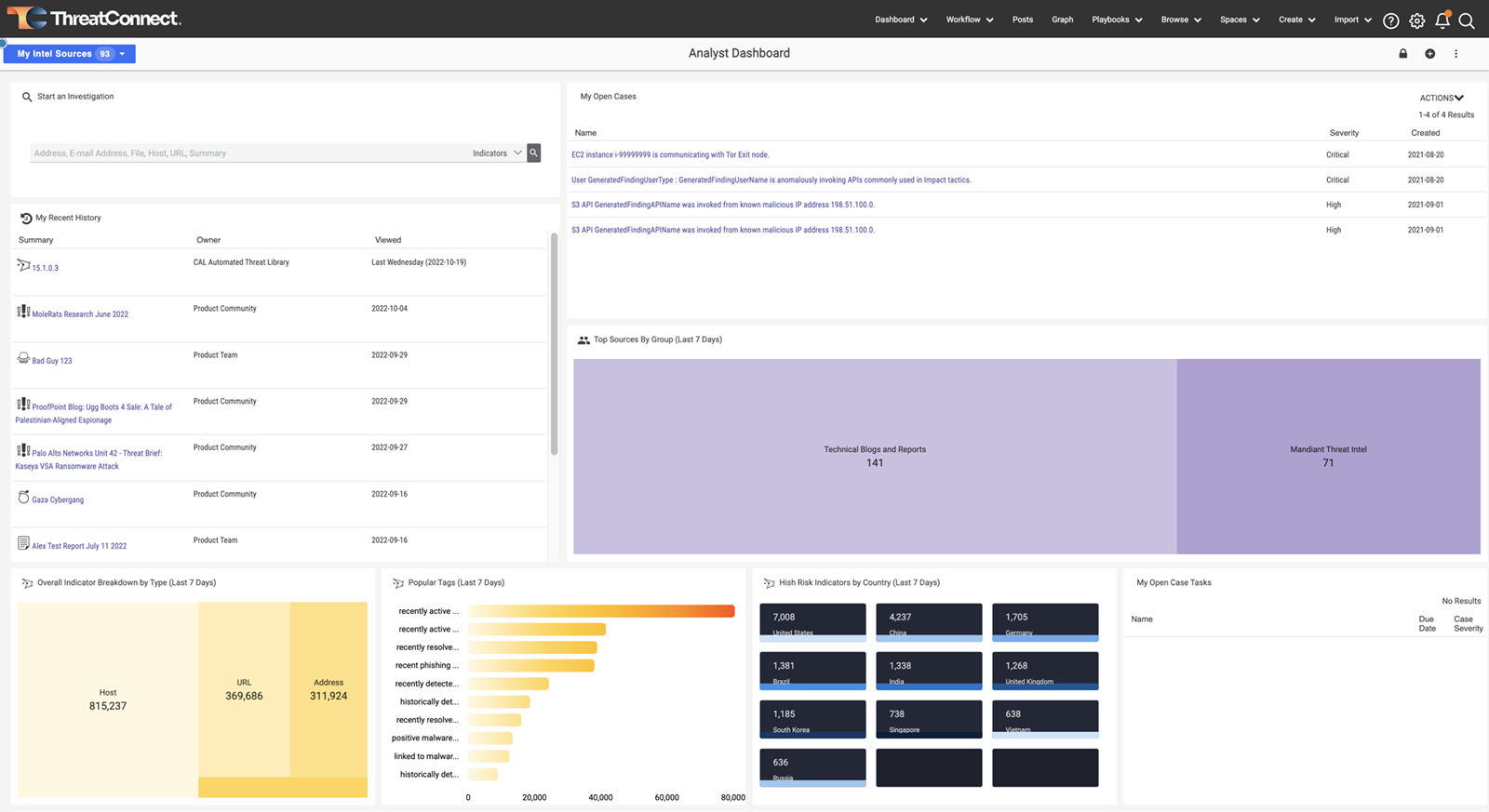
Task: Go to Posts in the top navigation
Action: [1023, 20]
